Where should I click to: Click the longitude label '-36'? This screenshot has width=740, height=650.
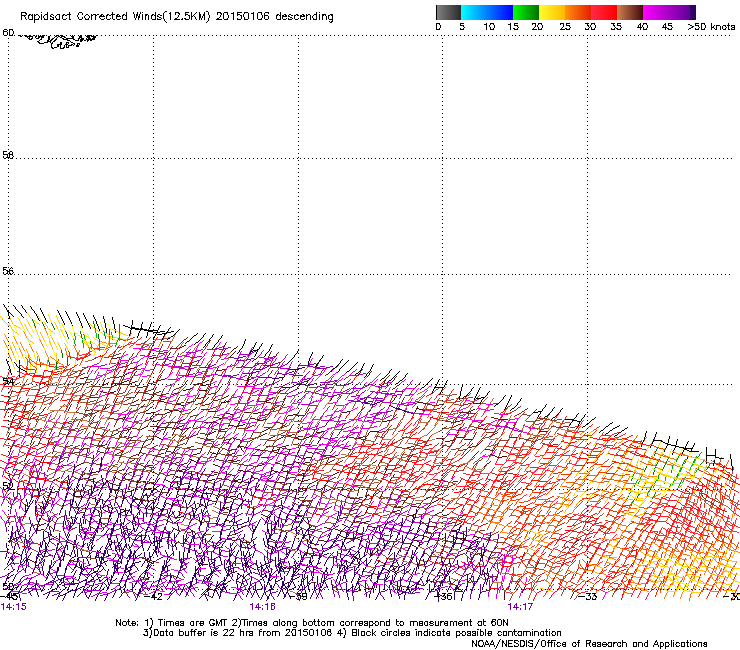443,597
